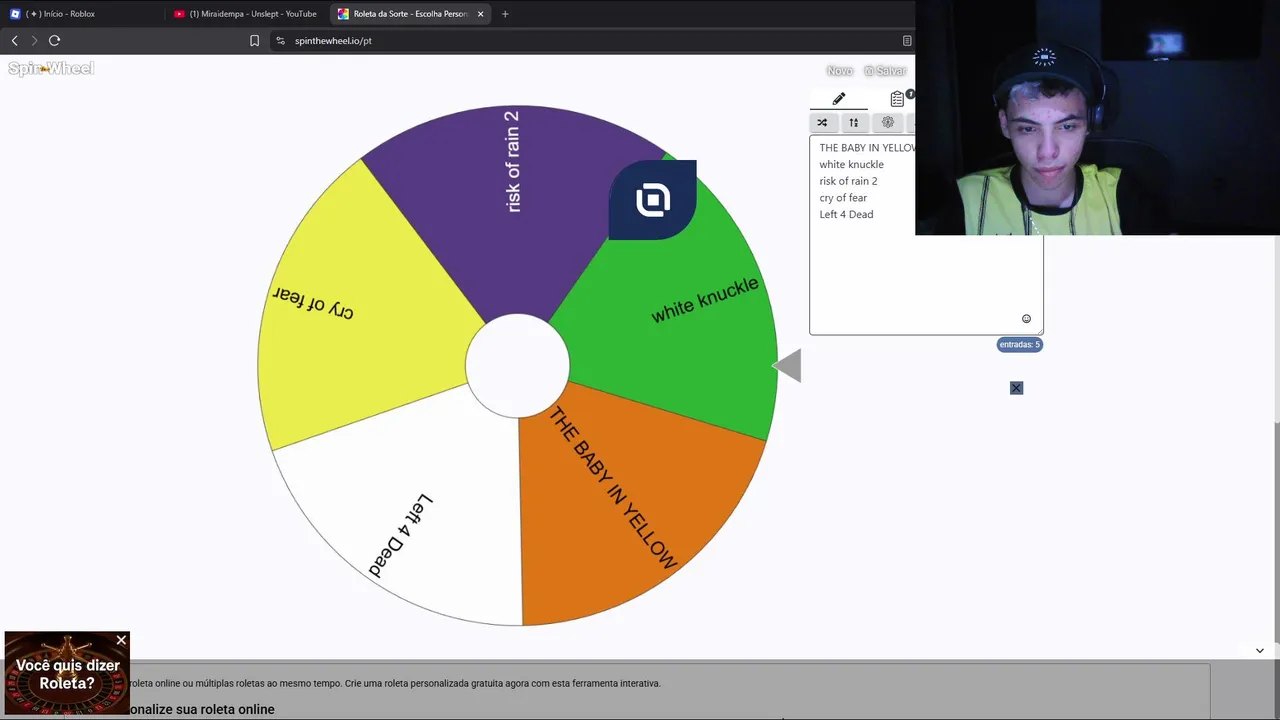1280x720 pixels.
Task: Click the bookmark icon near the address bar
Action: (x=254, y=41)
